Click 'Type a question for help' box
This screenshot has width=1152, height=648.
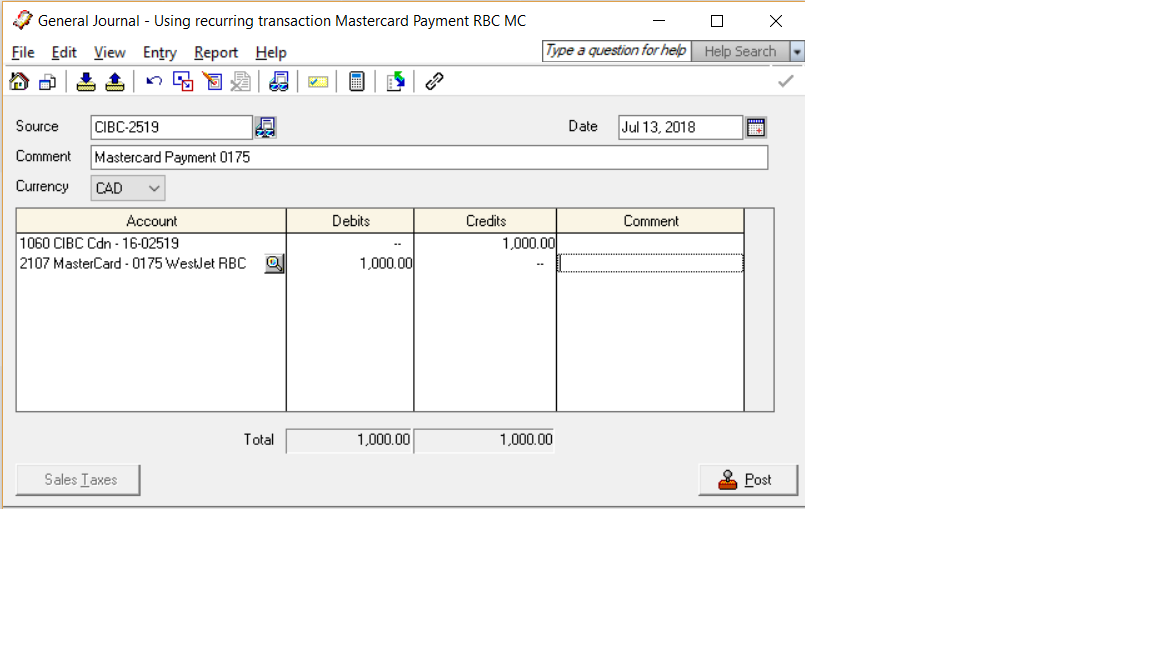coord(616,51)
